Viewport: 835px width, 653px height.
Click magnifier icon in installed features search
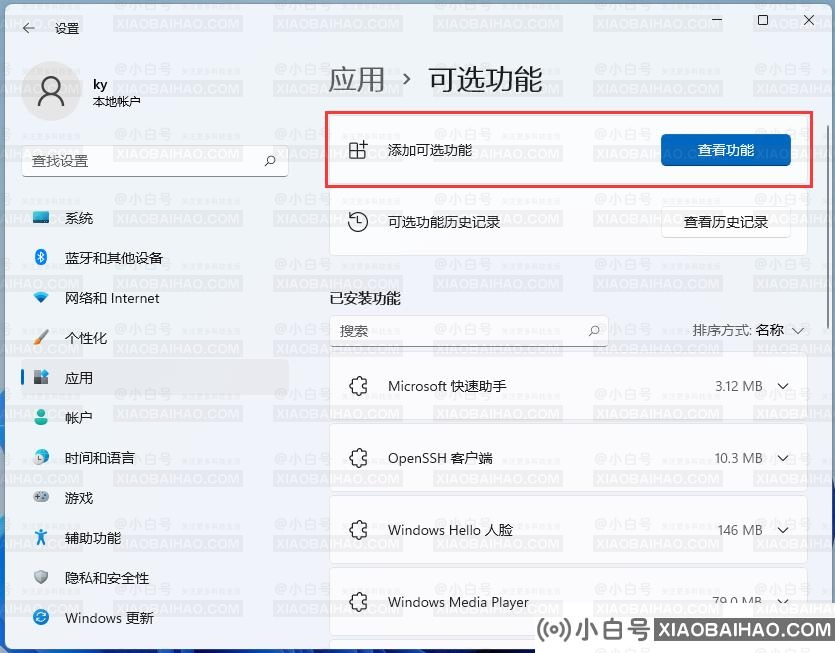pyautogui.click(x=594, y=331)
